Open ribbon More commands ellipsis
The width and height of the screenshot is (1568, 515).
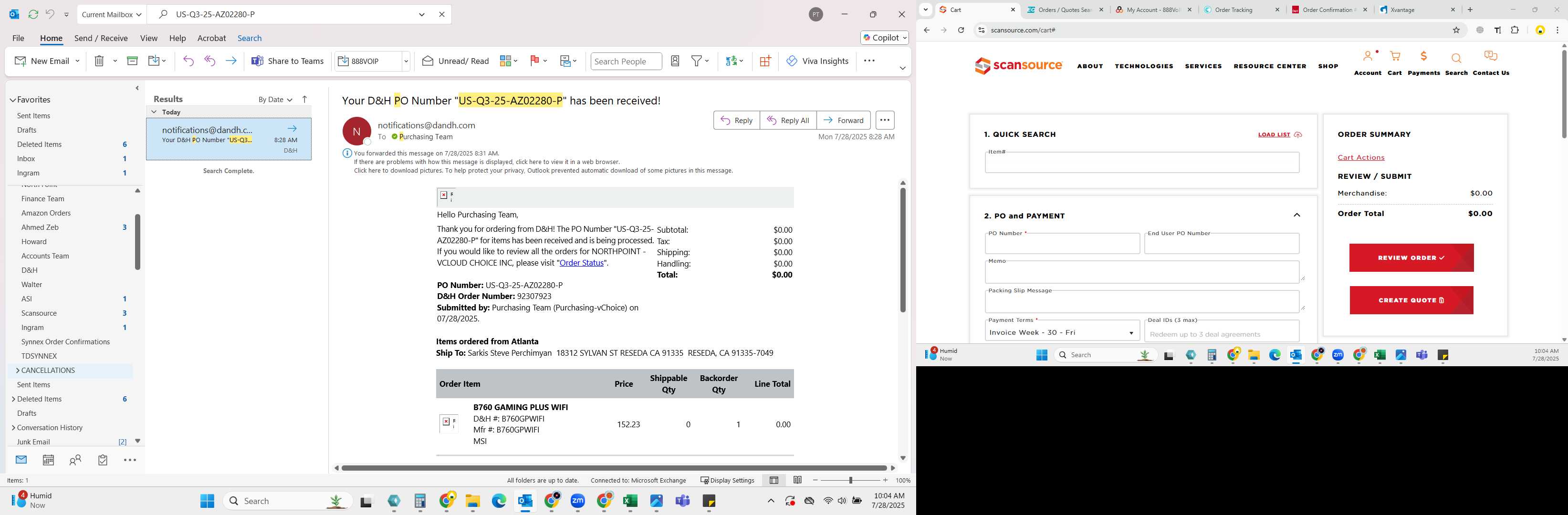[x=869, y=61]
